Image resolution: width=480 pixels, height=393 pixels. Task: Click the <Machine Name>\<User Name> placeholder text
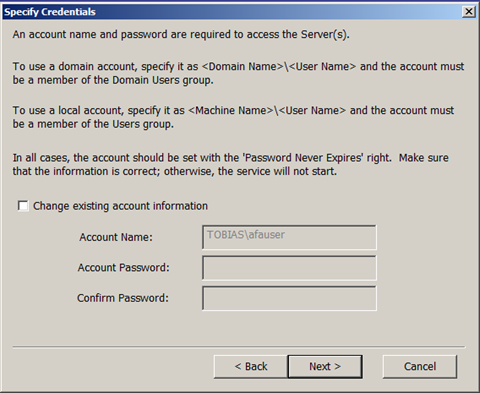coord(267,110)
